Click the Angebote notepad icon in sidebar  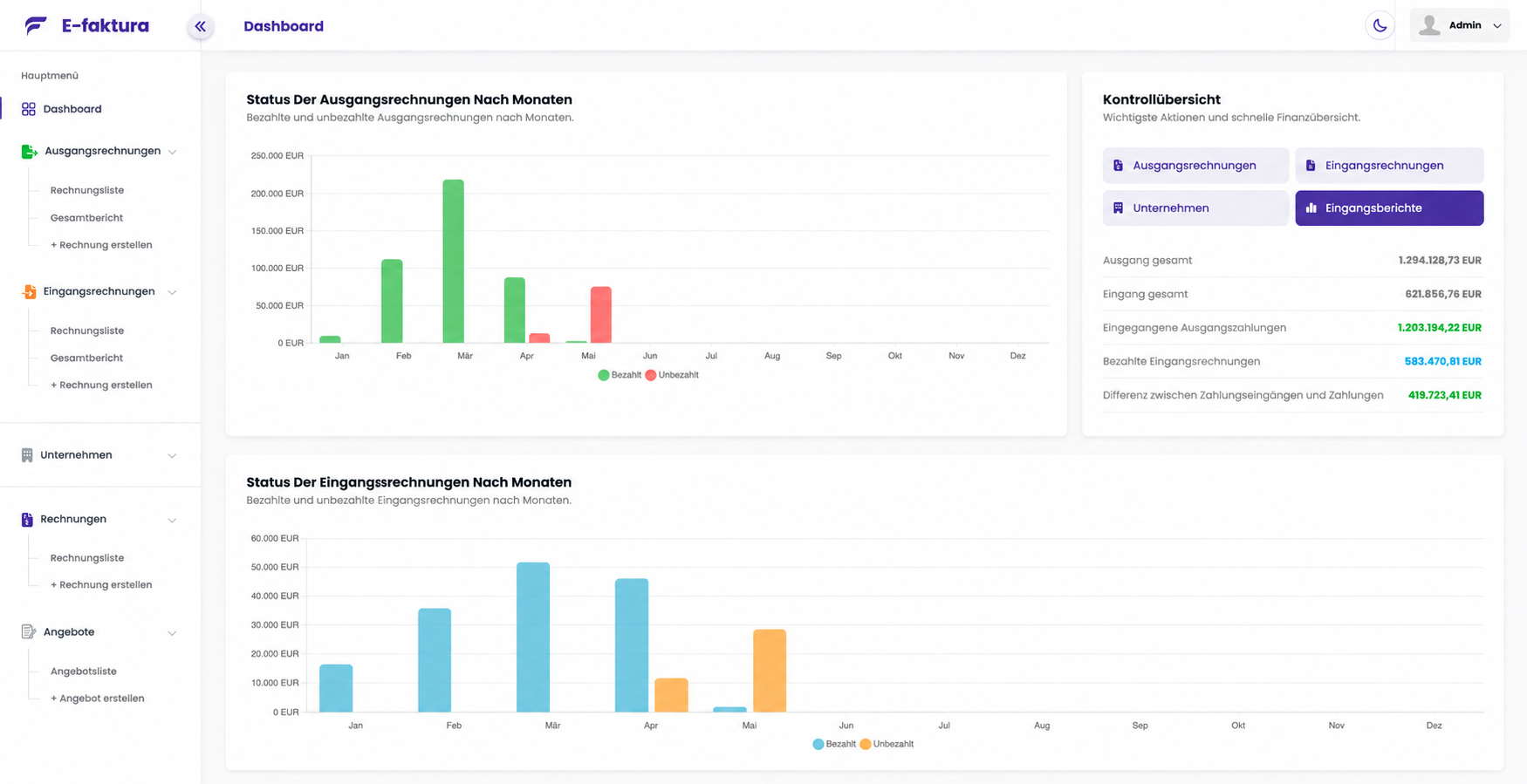29,632
